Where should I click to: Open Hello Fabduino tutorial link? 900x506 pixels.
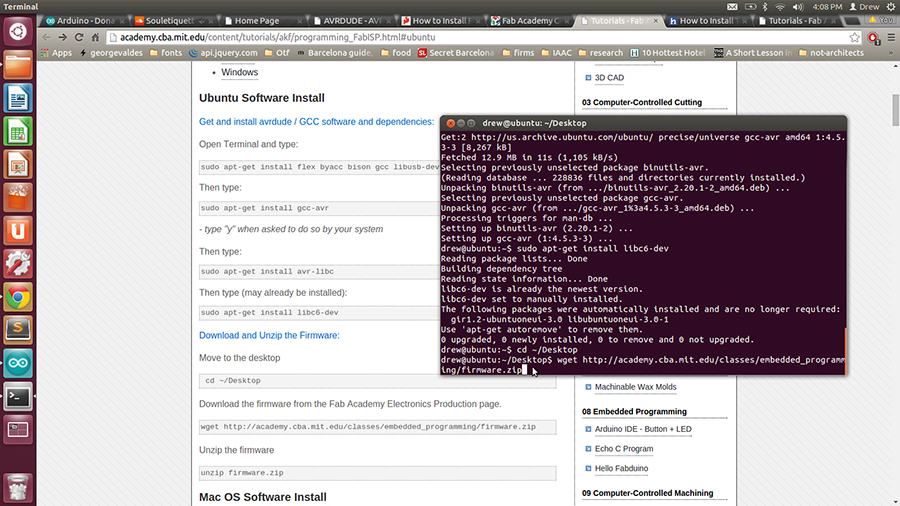[x=621, y=468]
